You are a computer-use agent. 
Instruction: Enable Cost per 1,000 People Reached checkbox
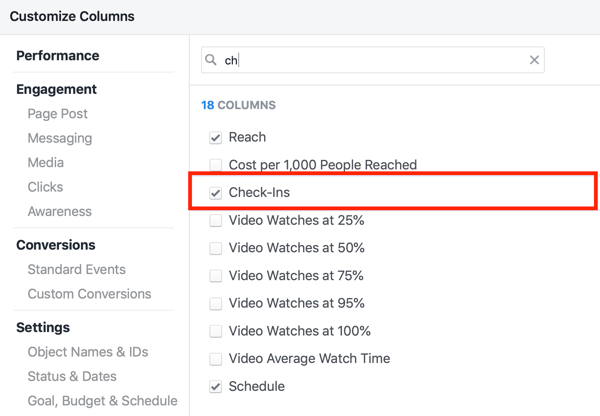pos(215,165)
